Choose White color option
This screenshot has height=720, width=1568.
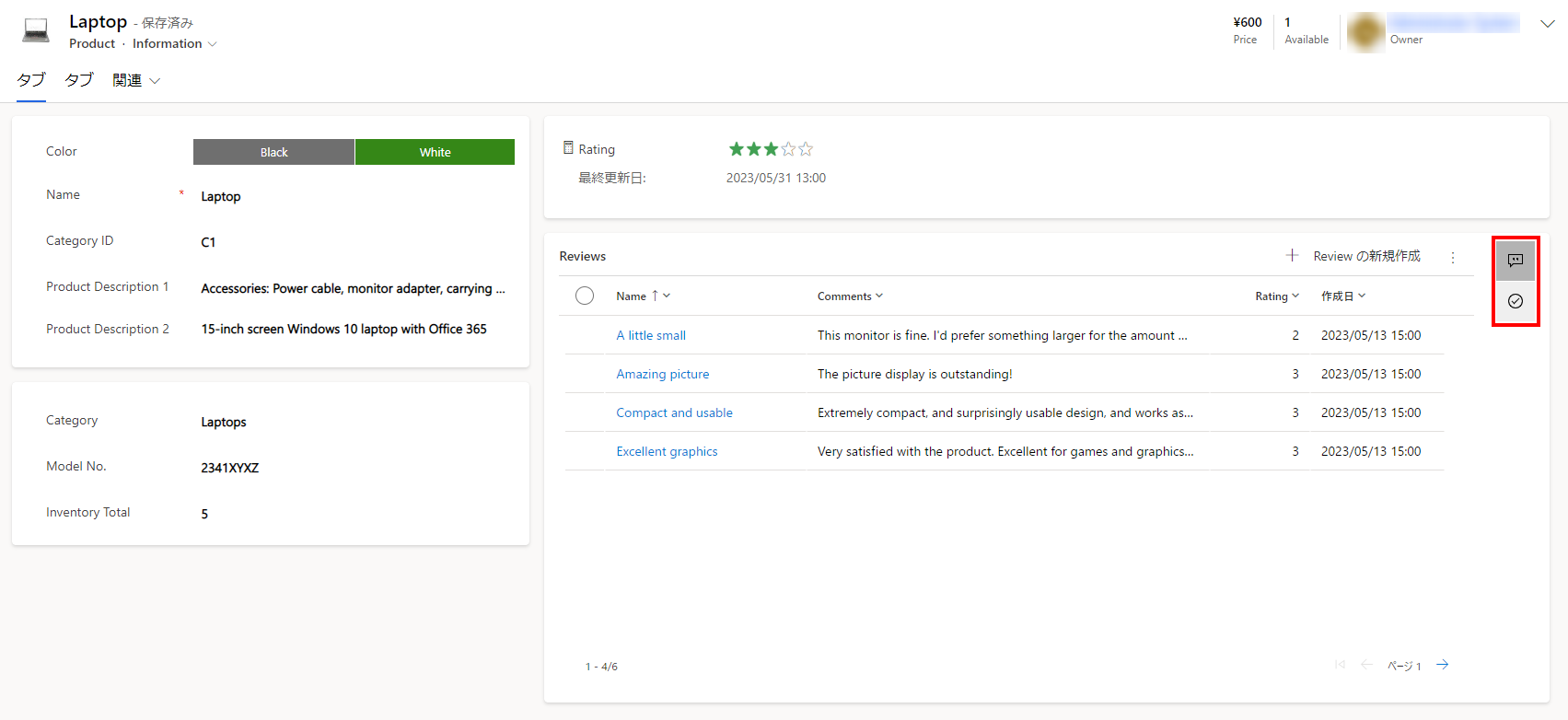(x=435, y=152)
